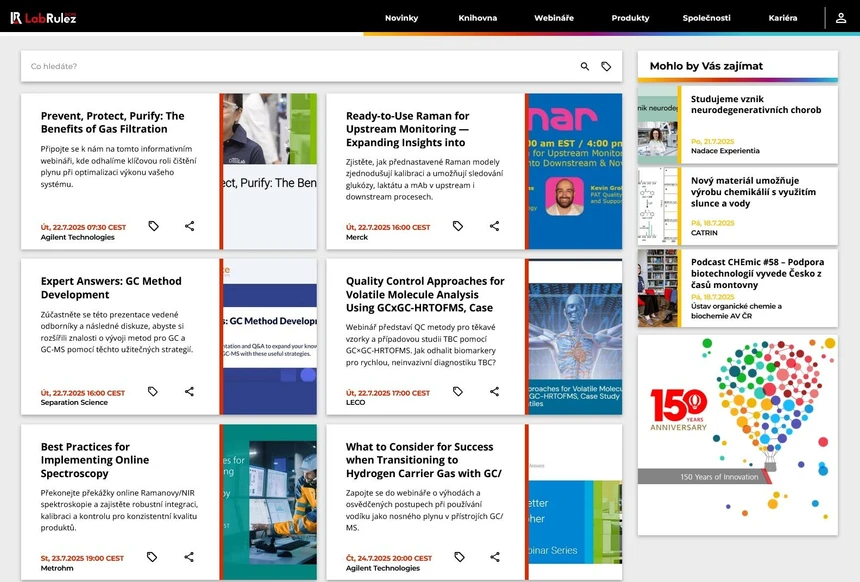
Task: Click the tag filter icon beside the magnifier
Action: (607, 66)
